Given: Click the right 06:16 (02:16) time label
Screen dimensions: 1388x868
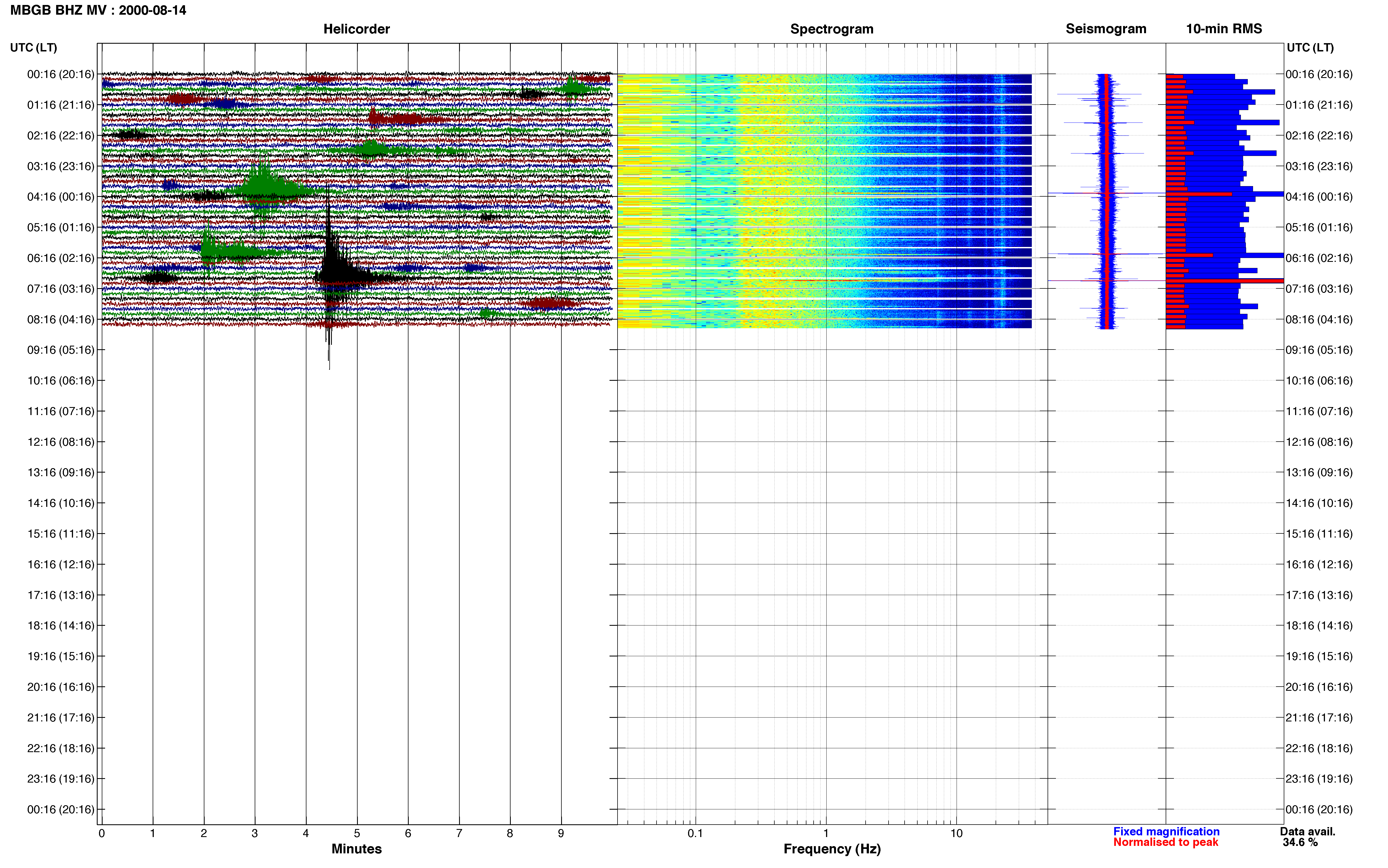Looking at the screenshot, I should tap(1319, 258).
